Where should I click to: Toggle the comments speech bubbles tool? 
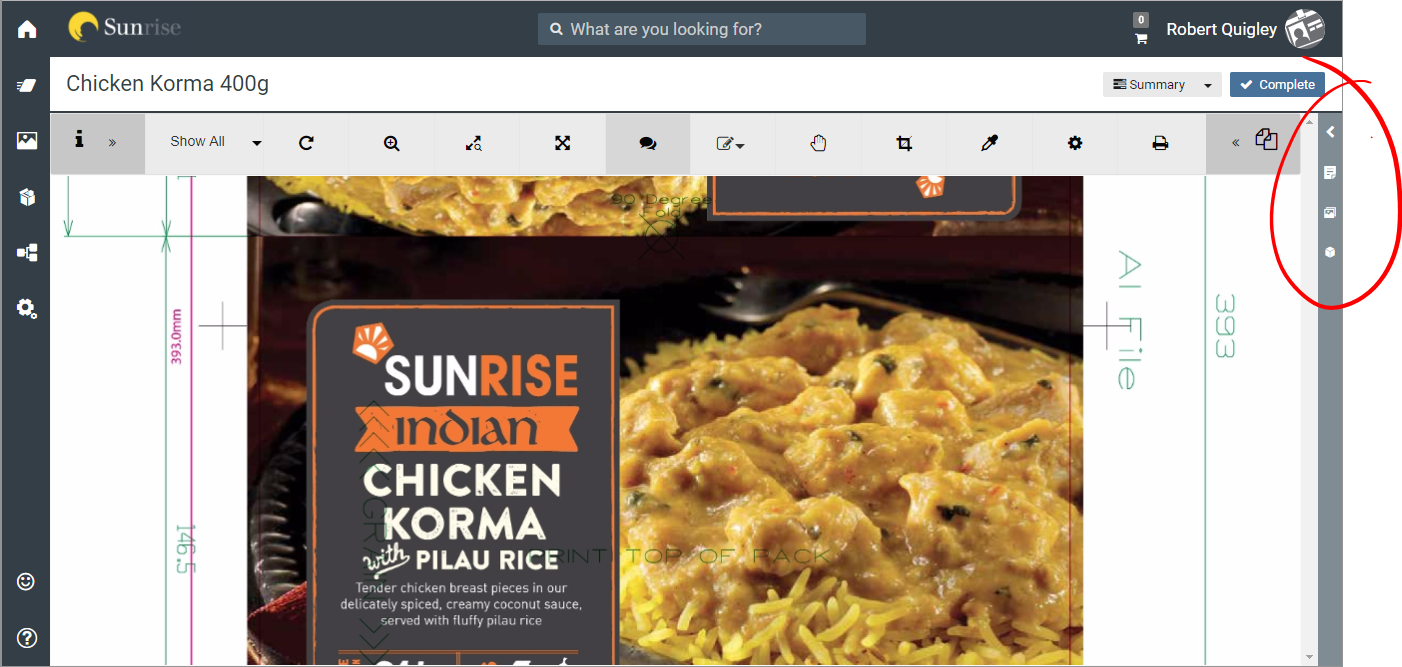tap(648, 143)
